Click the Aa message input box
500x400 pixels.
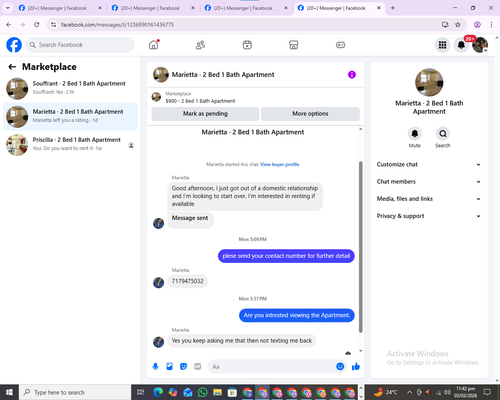[272, 367]
